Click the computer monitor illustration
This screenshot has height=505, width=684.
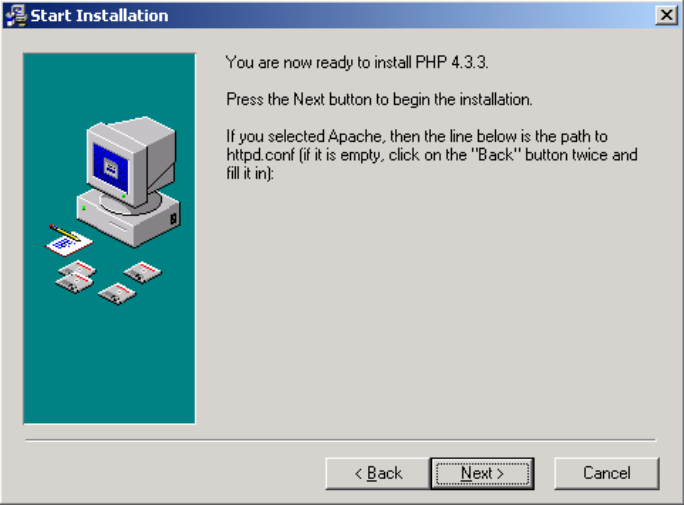point(131,162)
